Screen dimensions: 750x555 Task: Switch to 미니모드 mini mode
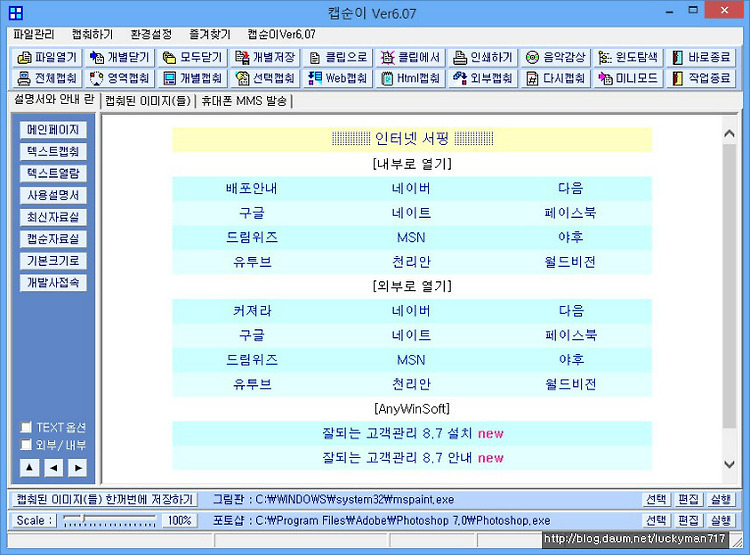[629, 78]
